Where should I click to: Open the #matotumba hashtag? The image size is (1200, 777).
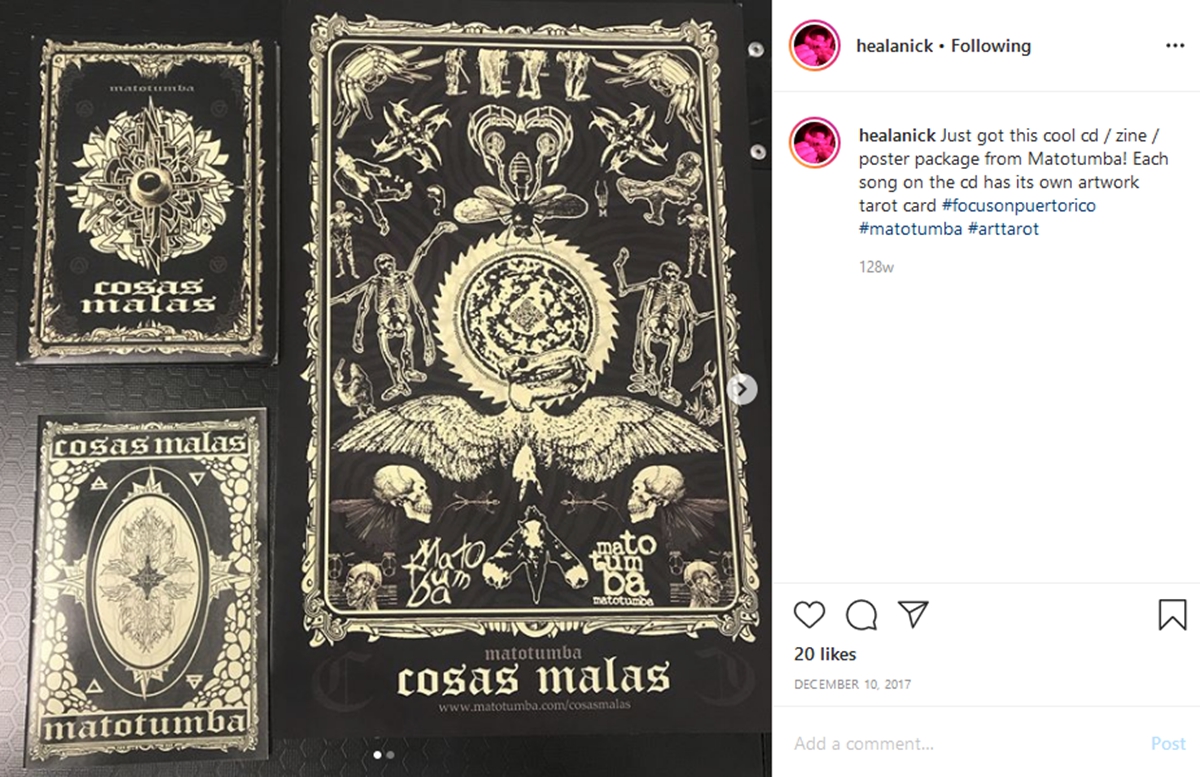coord(908,229)
